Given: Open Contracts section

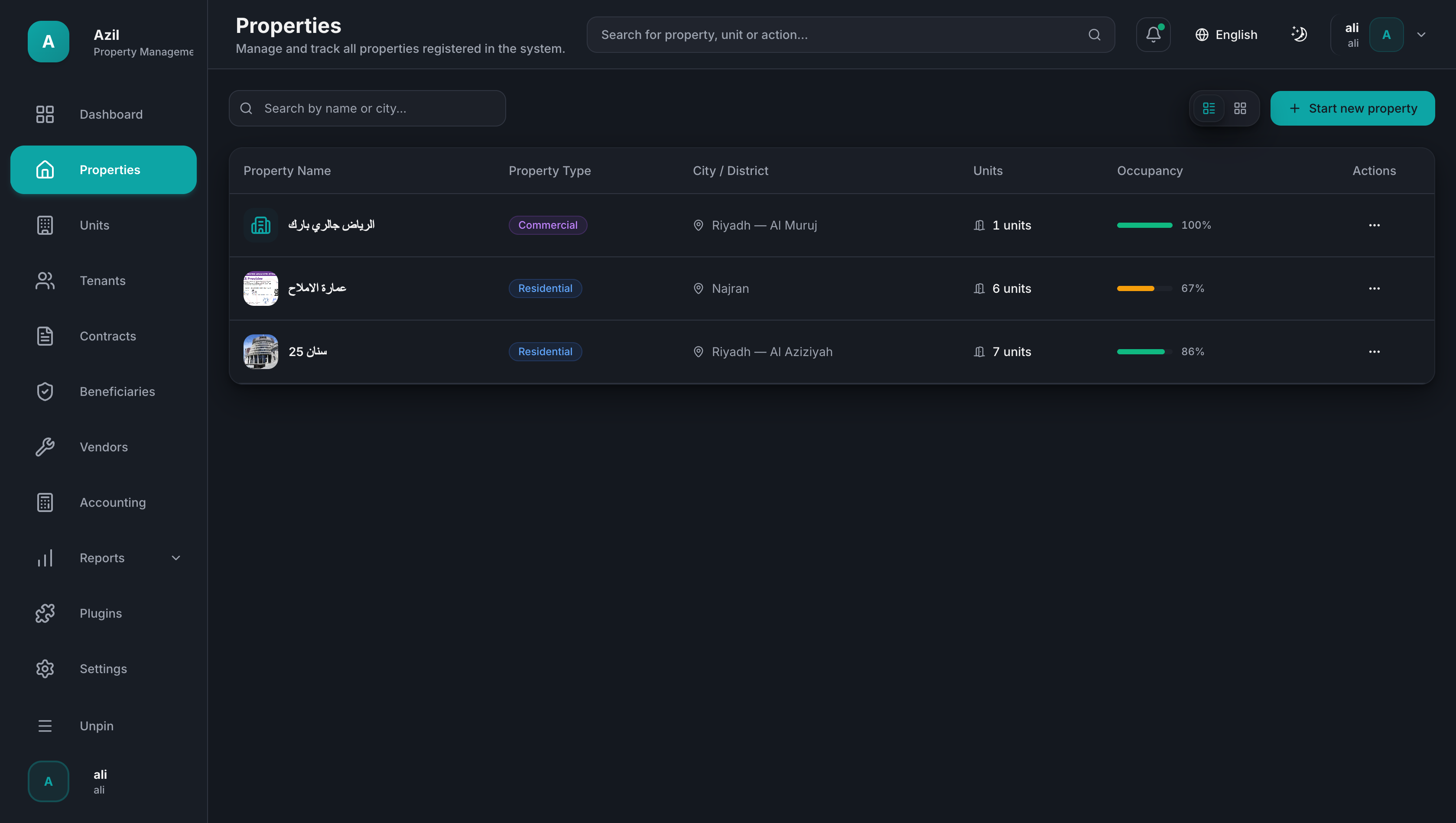Looking at the screenshot, I should point(104,336).
